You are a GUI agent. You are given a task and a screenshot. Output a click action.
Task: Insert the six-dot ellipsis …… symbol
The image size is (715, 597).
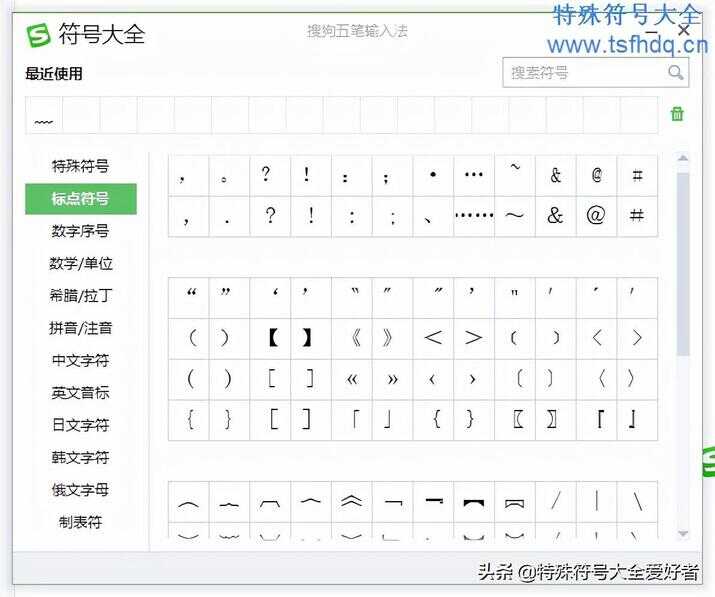click(474, 215)
